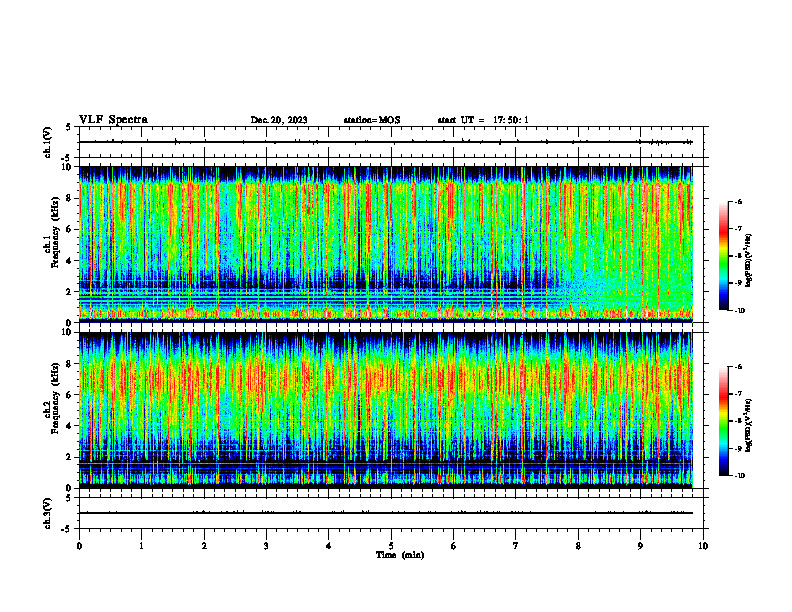792x612 pixels.
Task: Click the "-10" label on ch.2 color bar
Action: [x=739, y=476]
